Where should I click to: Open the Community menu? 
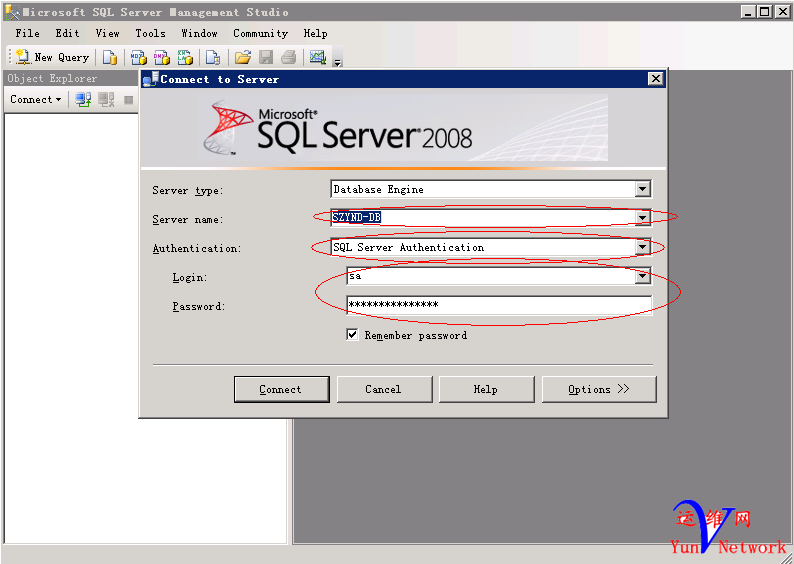tap(260, 33)
